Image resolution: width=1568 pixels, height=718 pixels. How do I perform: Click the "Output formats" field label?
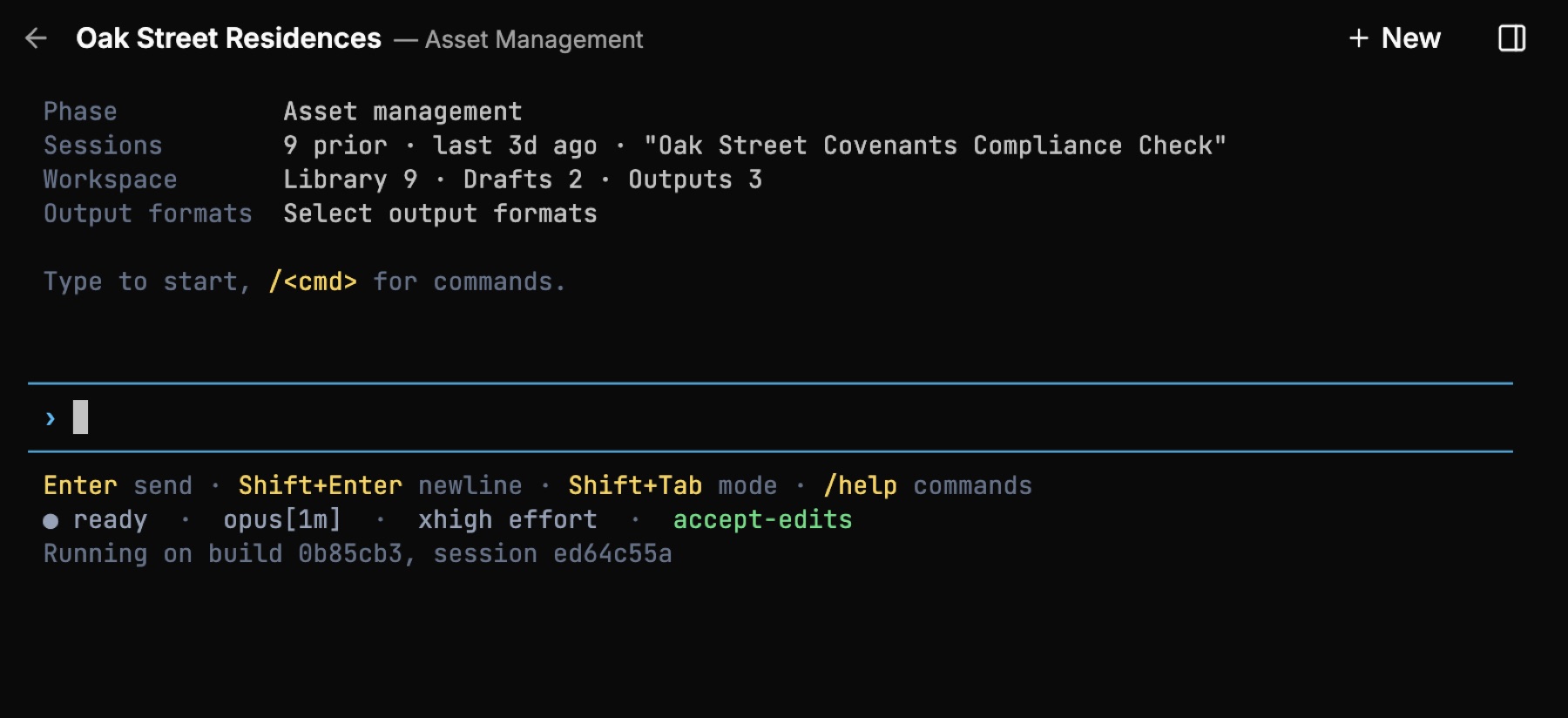point(148,213)
